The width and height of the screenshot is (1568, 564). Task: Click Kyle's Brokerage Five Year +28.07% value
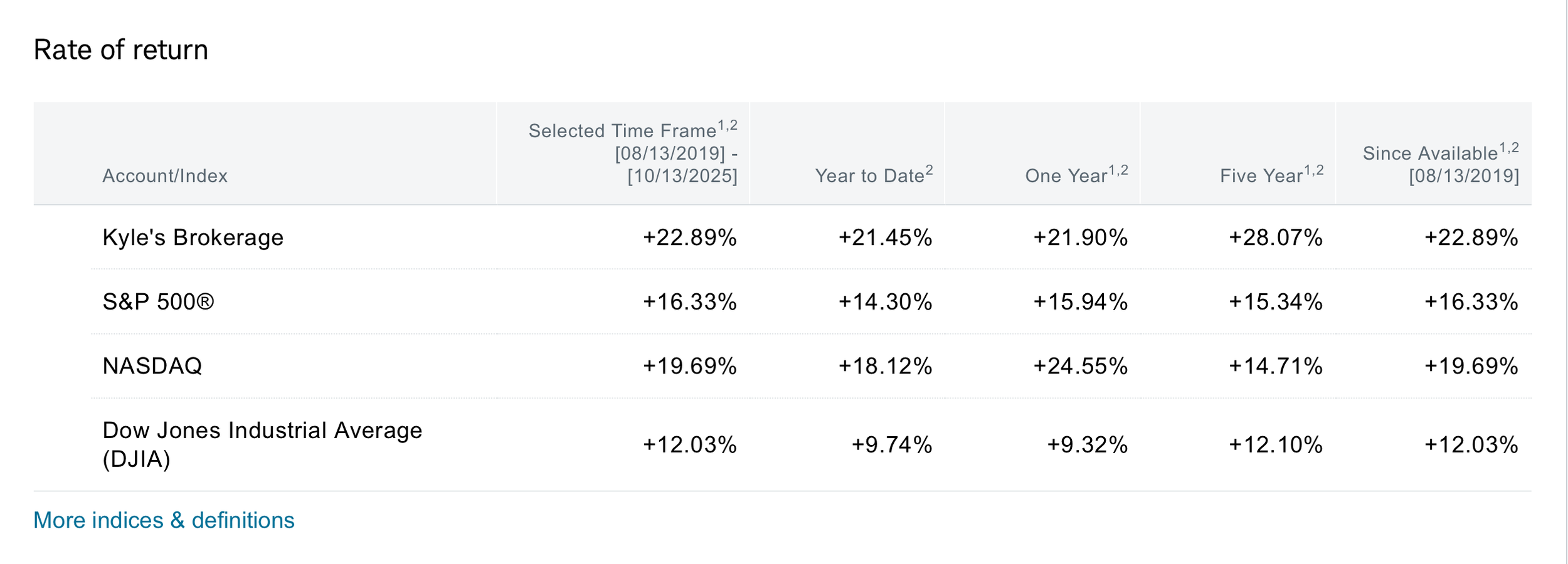1276,238
